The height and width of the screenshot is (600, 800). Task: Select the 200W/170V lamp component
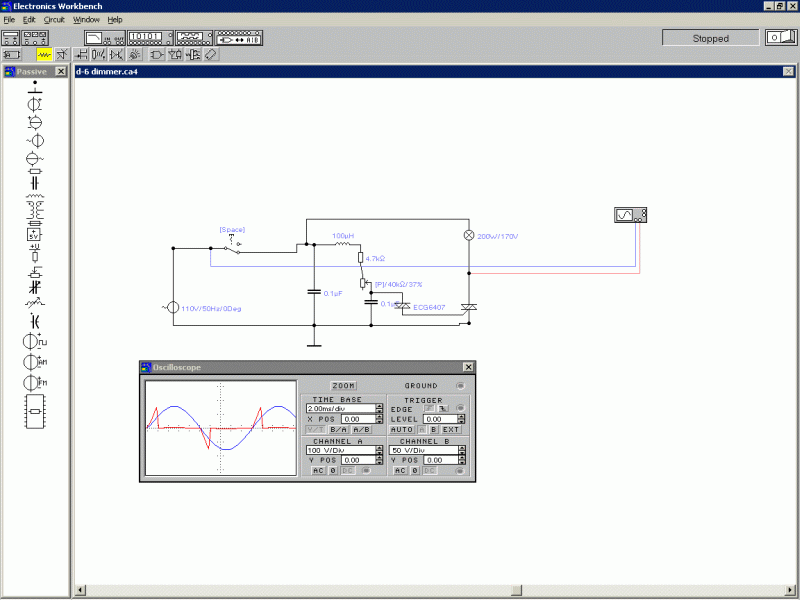coord(468,235)
